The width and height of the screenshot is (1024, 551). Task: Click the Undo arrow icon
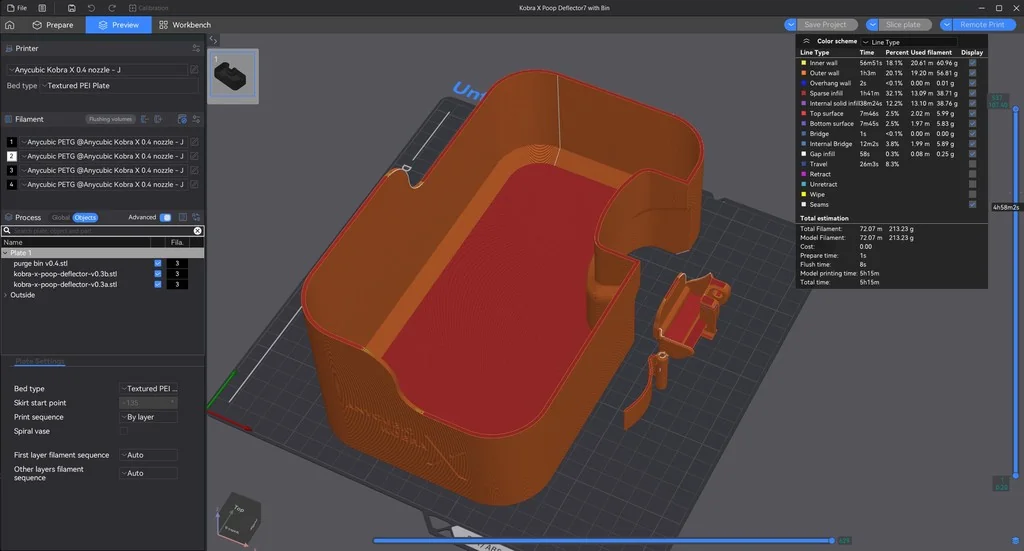[92, 8]
